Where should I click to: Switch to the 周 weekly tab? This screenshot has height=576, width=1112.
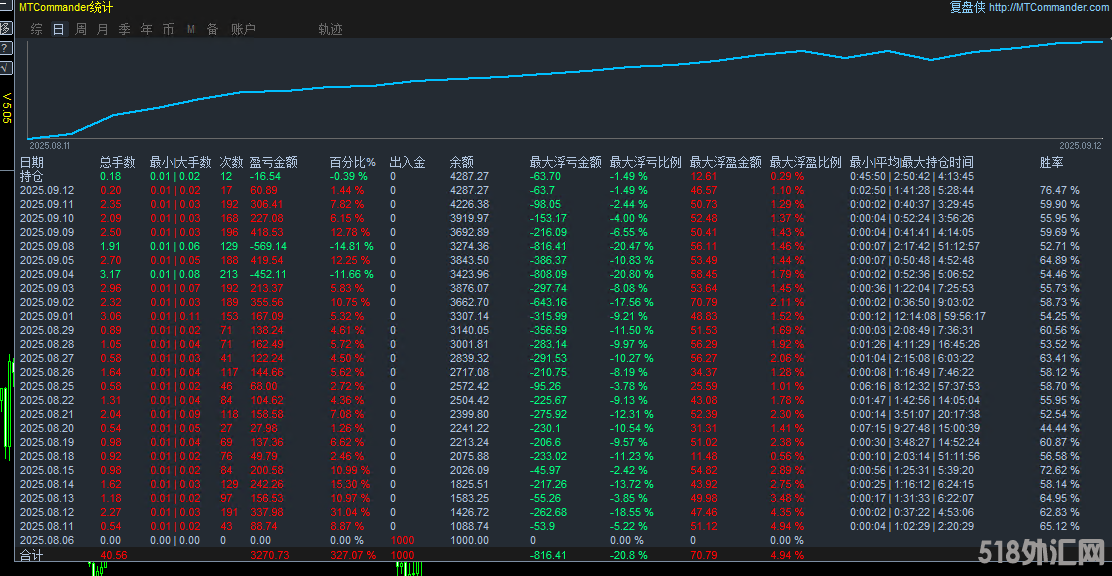[80, 29]
